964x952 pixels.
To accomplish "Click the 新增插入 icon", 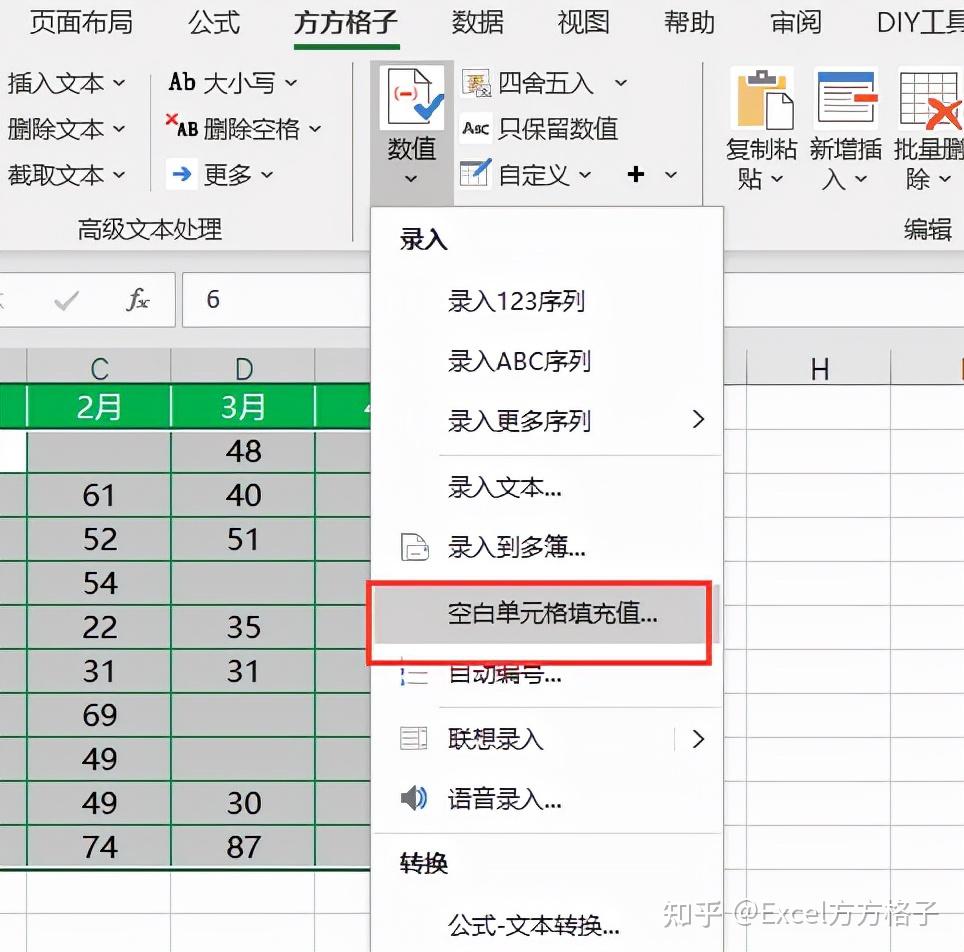I will [x=846, y=100].
